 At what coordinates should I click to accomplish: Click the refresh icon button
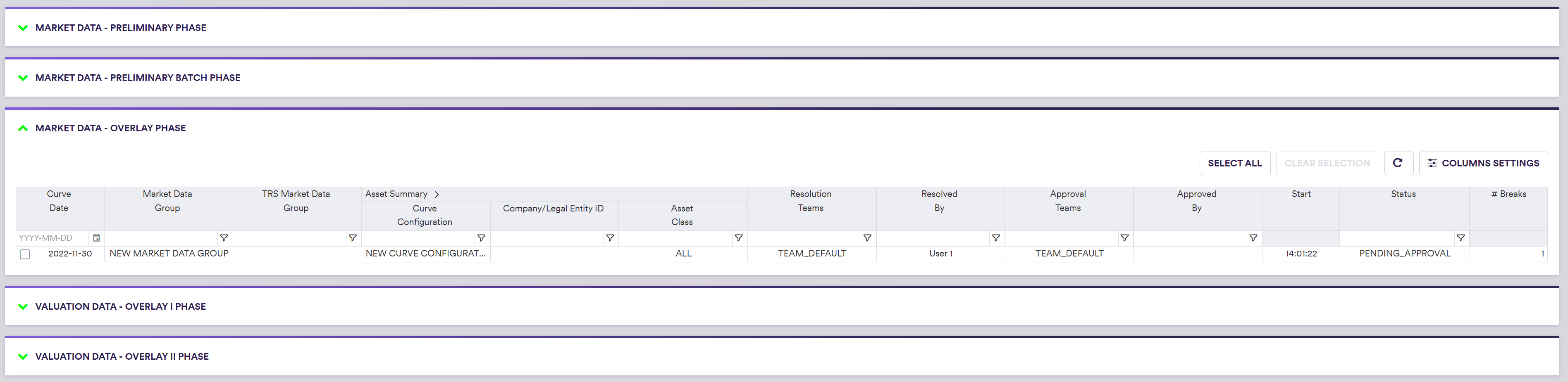pyautogui.click(x=1398, y=163)
